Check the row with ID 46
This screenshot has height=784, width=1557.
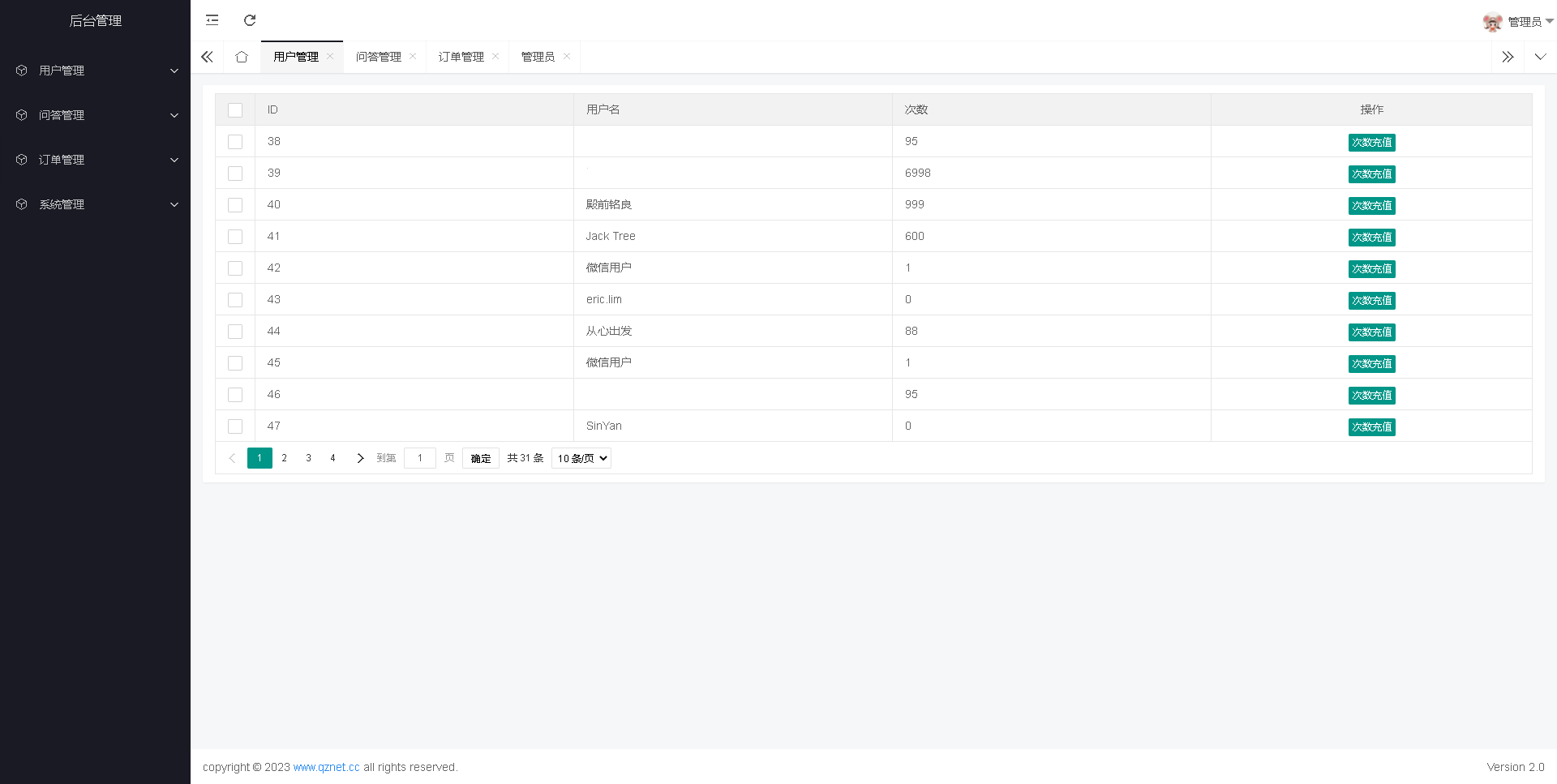click(x=235, y=395)
